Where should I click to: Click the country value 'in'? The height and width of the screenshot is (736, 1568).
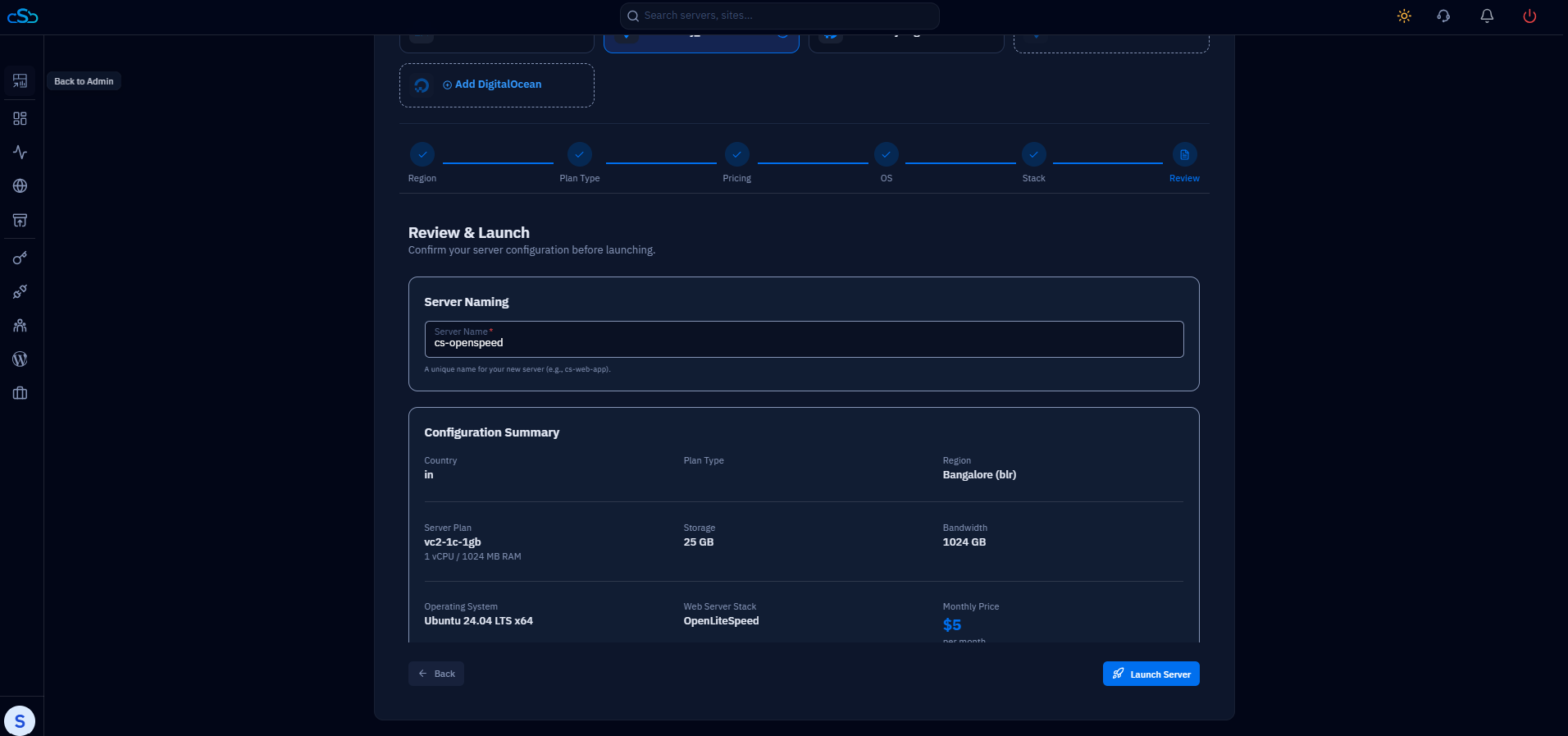click(429, 475)
